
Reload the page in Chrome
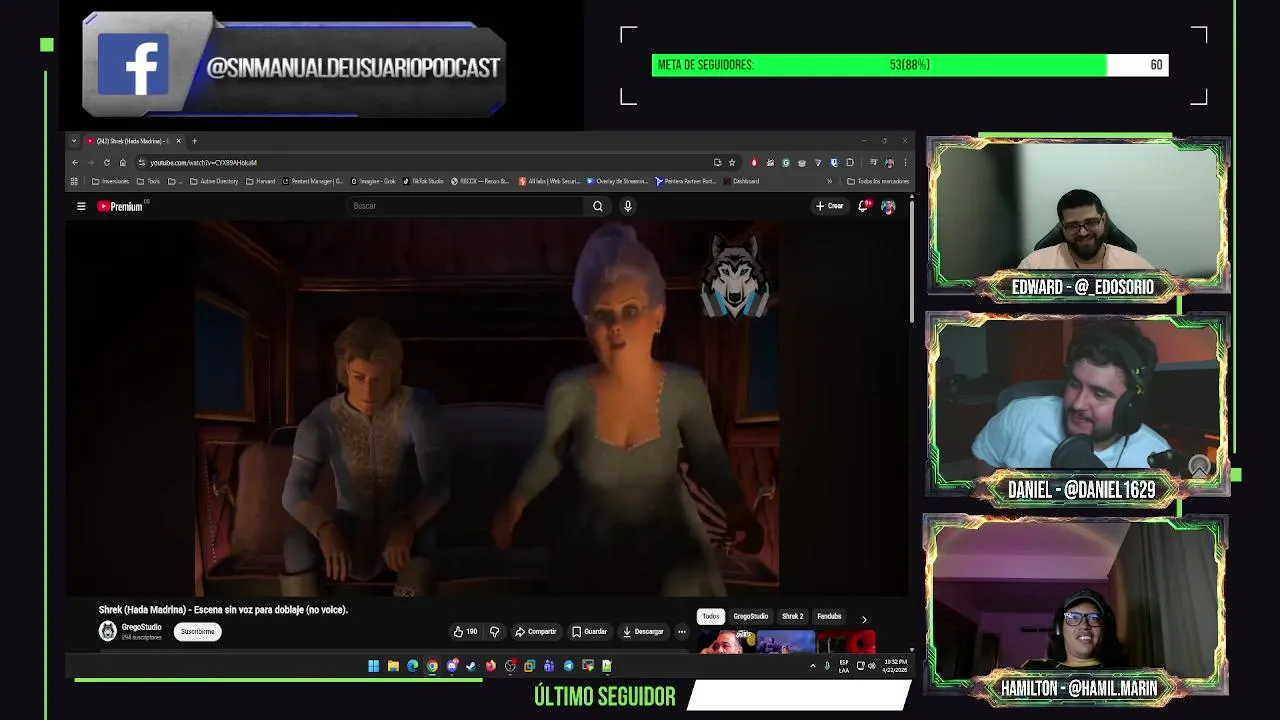coord(106,162)
